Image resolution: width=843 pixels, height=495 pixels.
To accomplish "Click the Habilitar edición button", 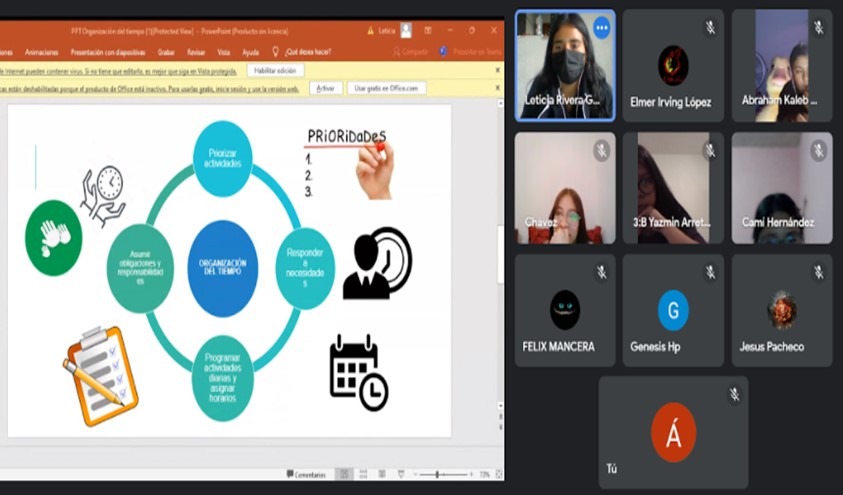I will coord(276,71).
